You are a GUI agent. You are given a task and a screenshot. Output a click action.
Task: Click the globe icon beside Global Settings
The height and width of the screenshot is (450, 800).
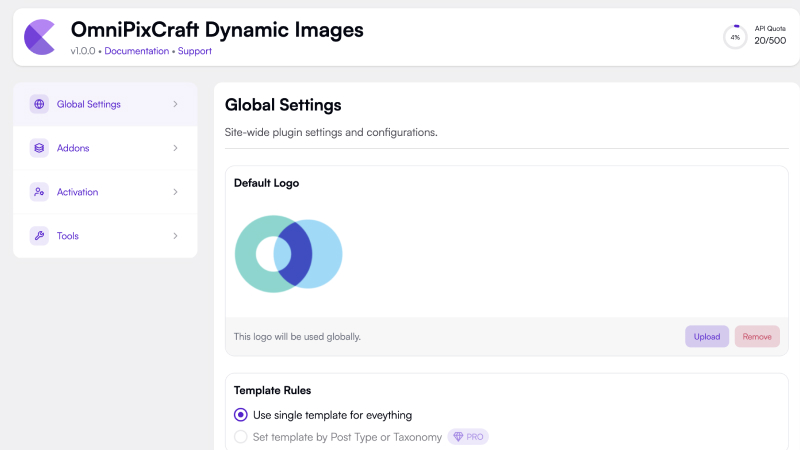tap(39, 104)
